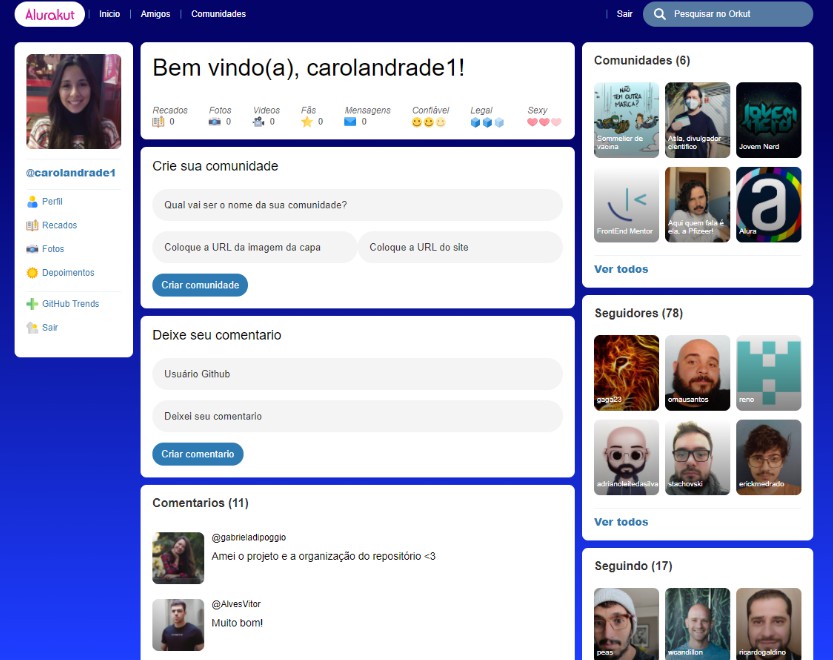The width and height of the screenshot is (833, 660).
Task: Focus the Usuário Github input field
Action: click(357, 374)
